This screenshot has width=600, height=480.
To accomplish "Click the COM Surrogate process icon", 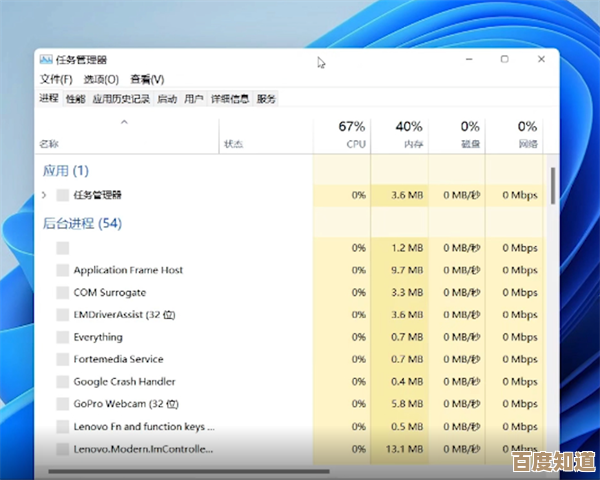I will [63, 293].
